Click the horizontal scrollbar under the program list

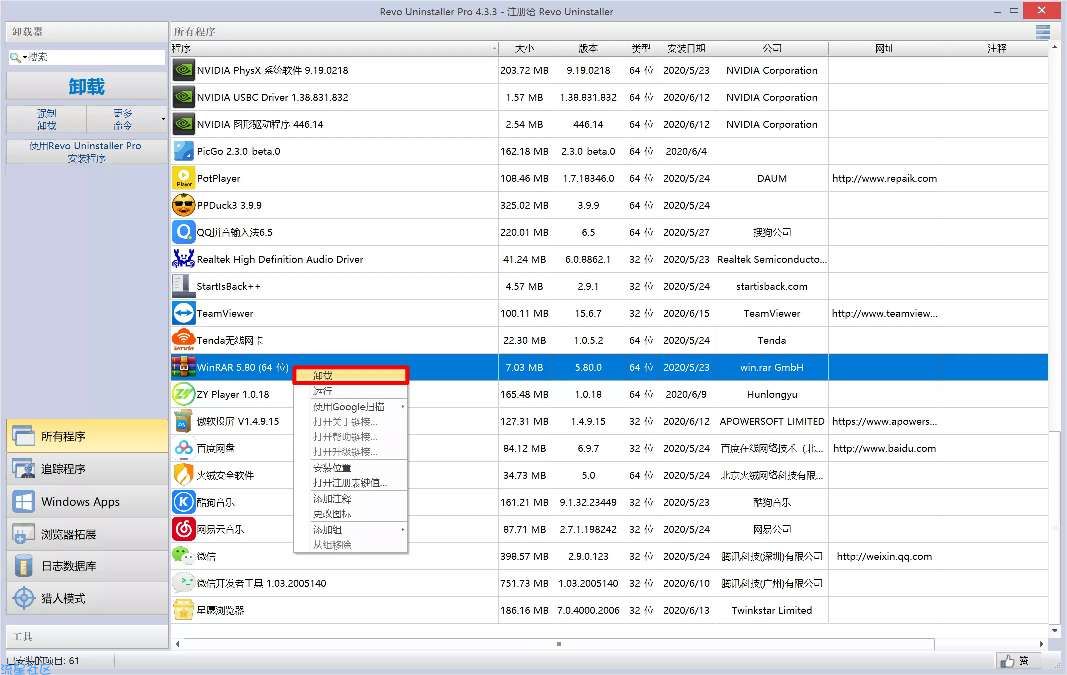pyautogui.click(x=559, y=644)
